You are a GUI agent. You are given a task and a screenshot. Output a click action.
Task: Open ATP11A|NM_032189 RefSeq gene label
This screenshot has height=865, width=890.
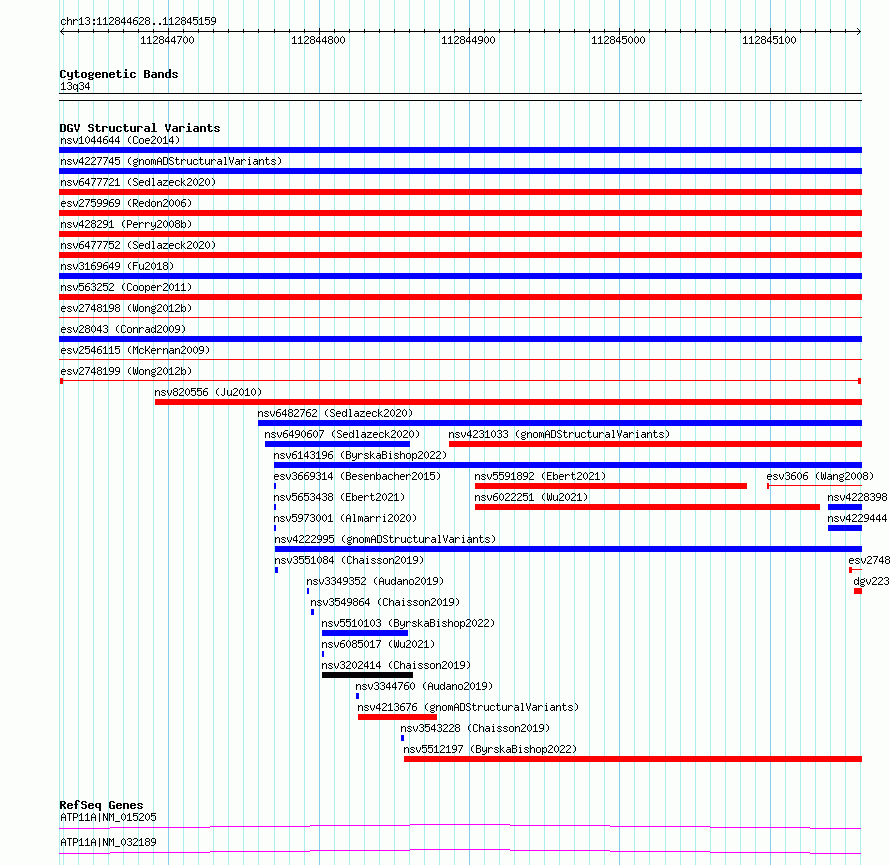tap(108, 842)
